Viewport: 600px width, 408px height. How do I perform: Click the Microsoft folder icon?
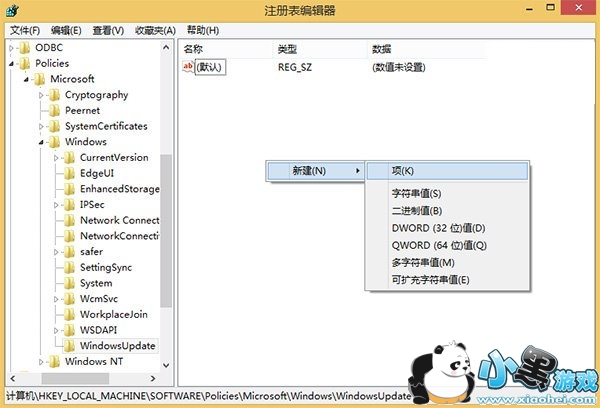(40, 79)
